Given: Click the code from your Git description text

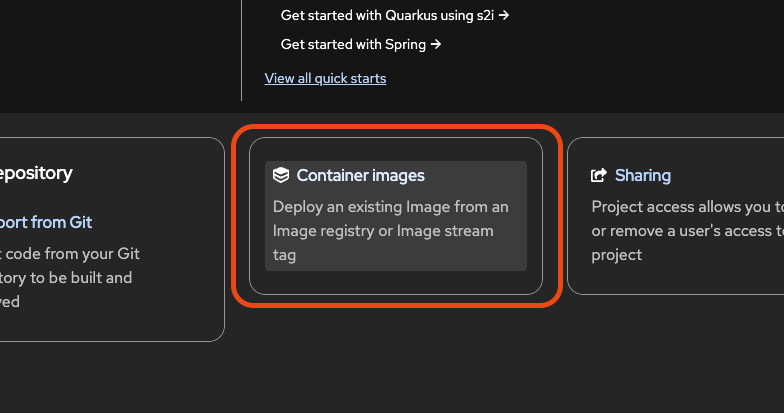Looking at the screenshot, I should (x=70, y=278).
